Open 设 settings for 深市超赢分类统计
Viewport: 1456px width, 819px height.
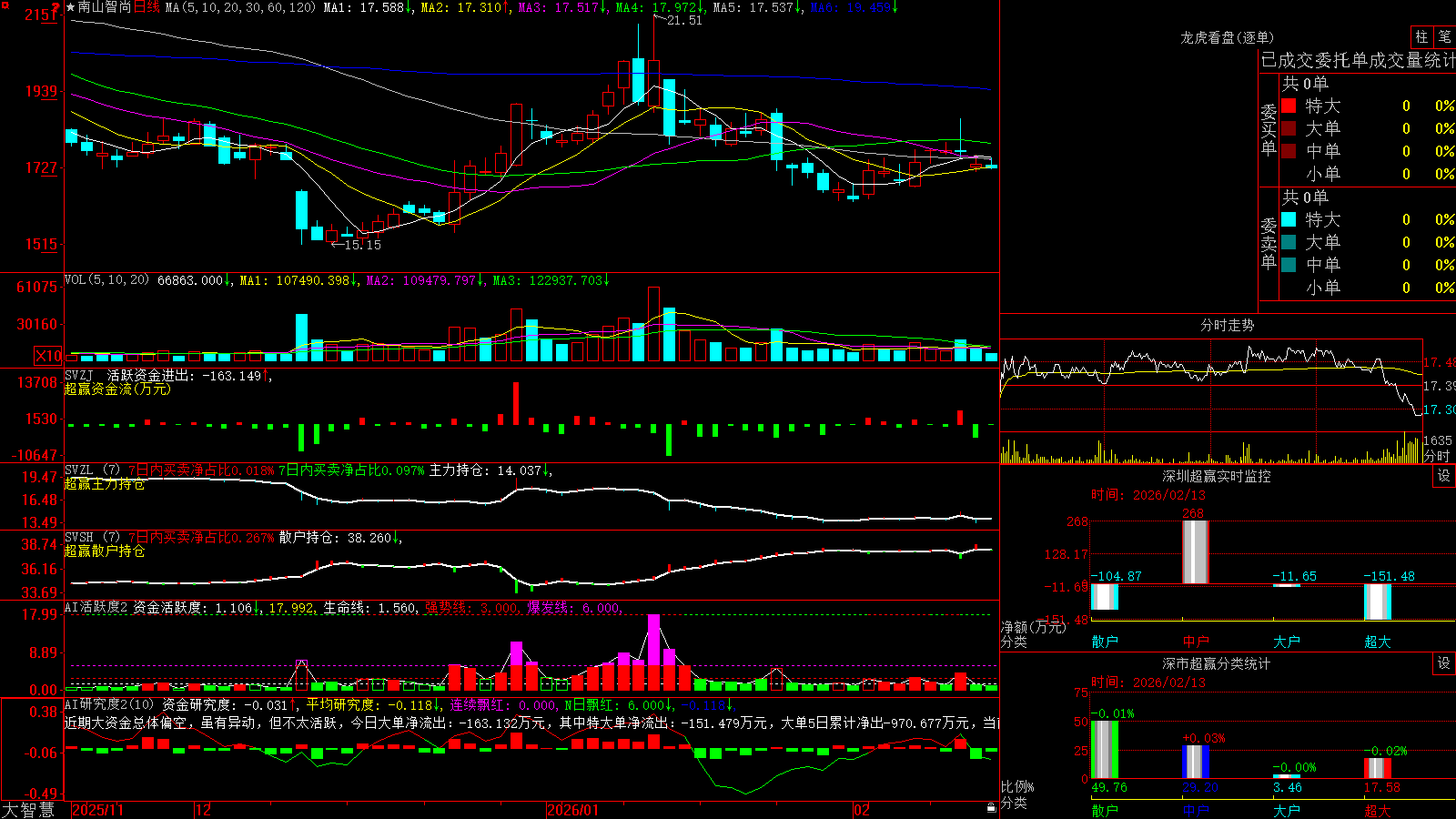point(1444,663)
